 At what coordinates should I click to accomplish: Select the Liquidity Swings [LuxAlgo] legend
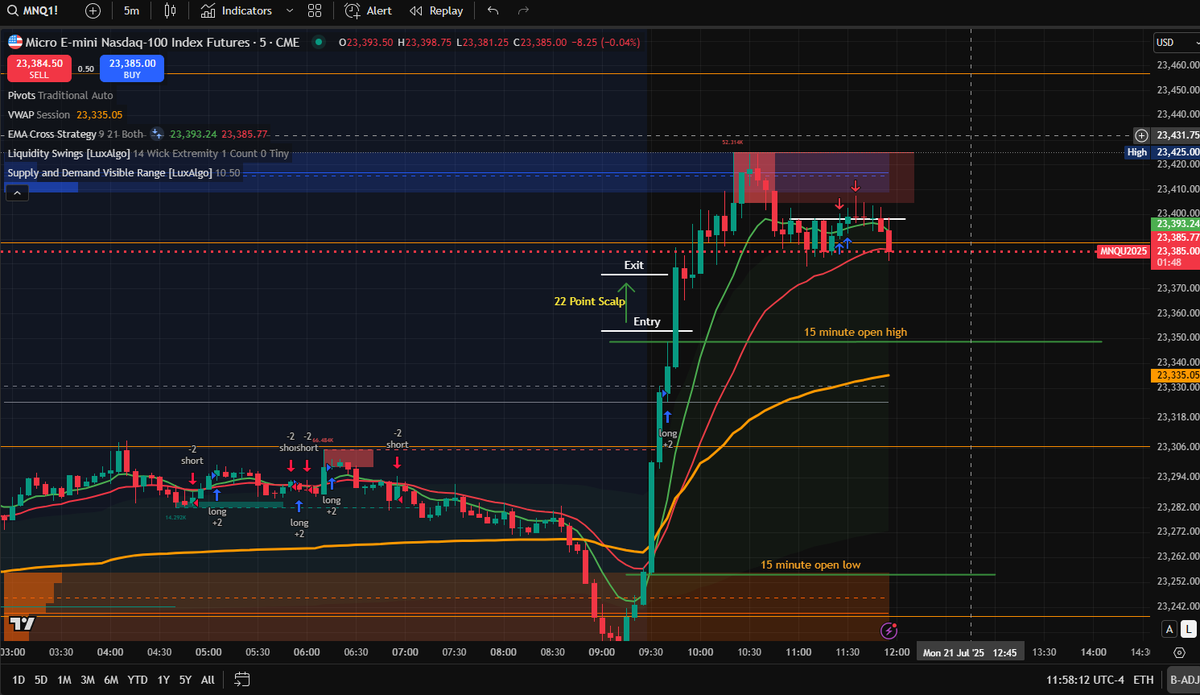[146, 153]
